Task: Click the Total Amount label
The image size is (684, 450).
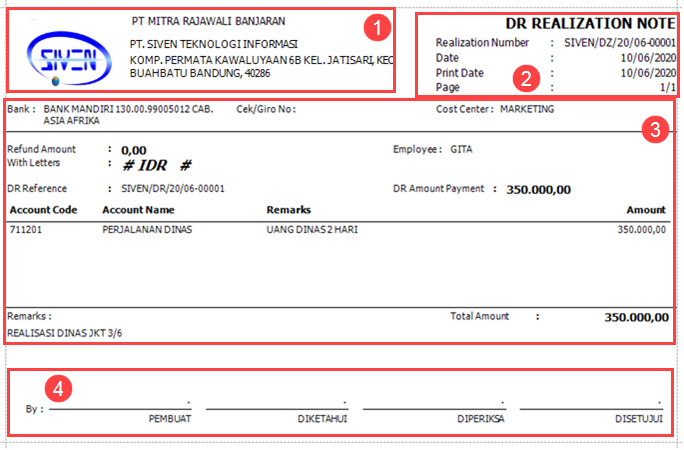Action: [479, 316]
